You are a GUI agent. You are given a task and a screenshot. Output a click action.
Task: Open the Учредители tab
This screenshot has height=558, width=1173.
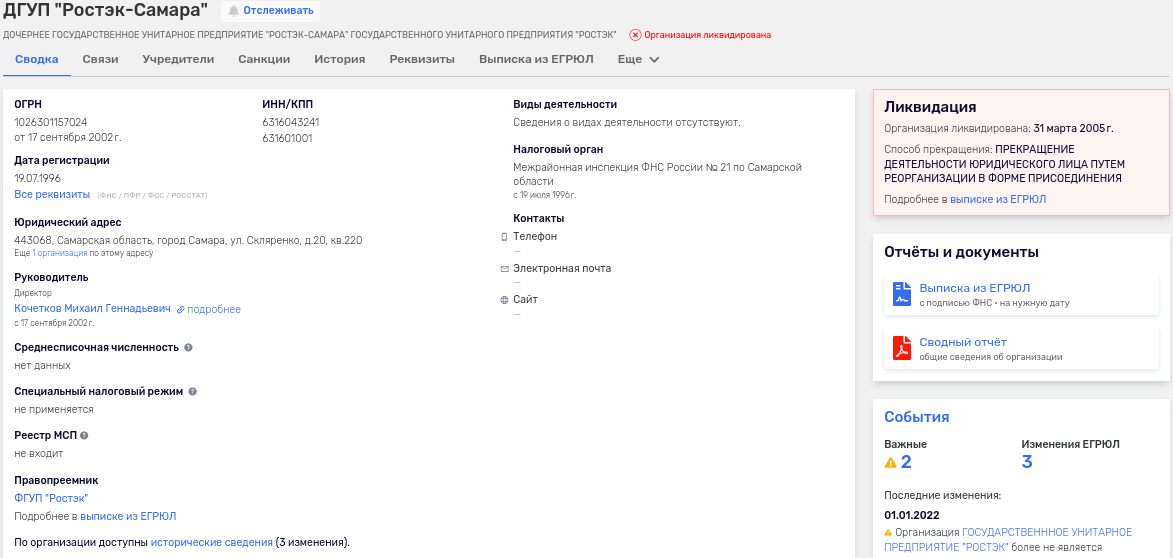[x=178, y=59]
